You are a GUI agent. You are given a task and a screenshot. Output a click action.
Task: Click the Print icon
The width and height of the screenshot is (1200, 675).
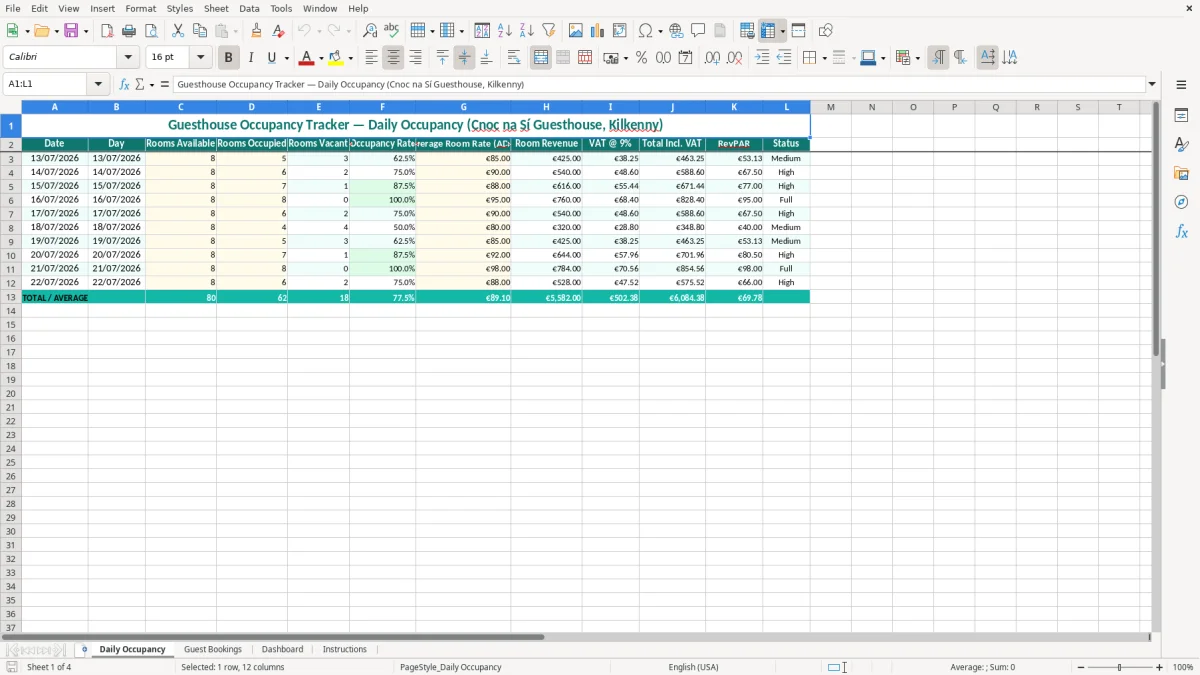point(129,31)
